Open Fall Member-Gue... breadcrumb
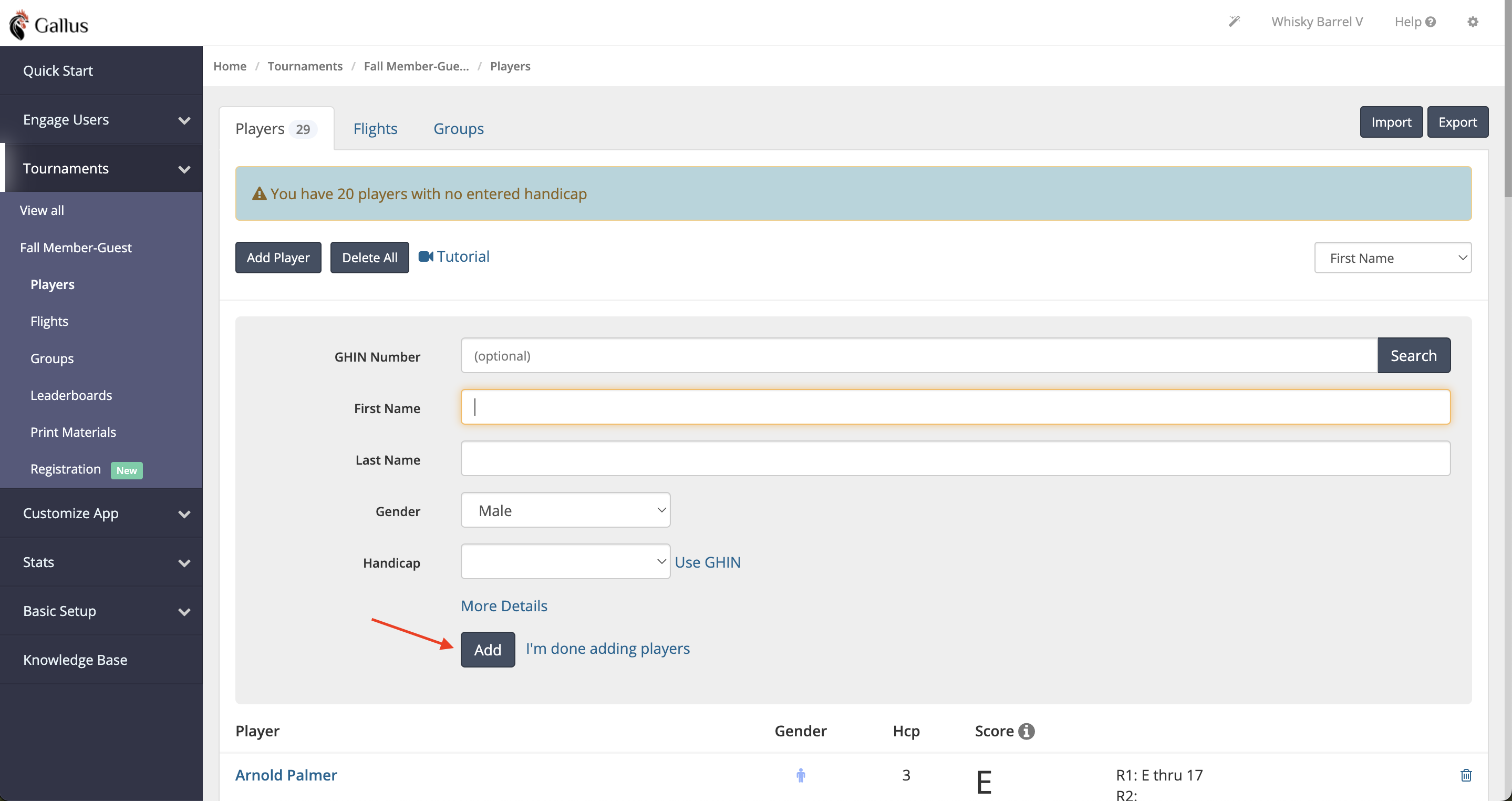 tap(416, 66)
